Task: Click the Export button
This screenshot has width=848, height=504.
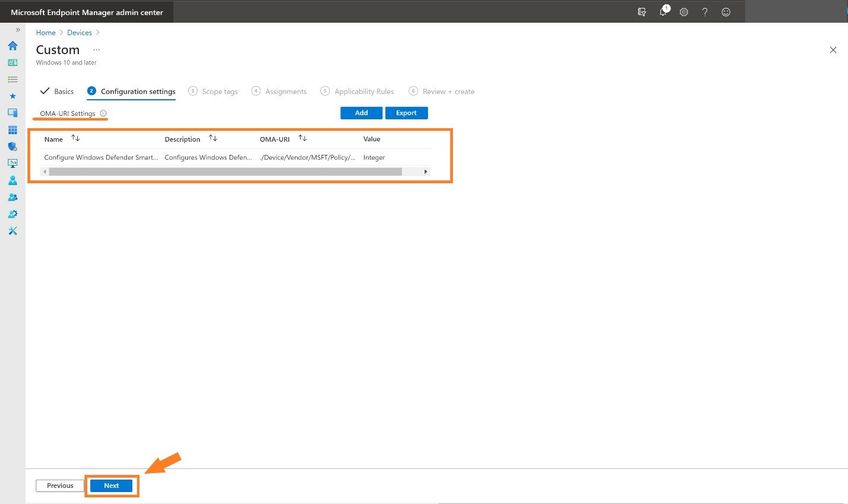Action: [406, 113]
